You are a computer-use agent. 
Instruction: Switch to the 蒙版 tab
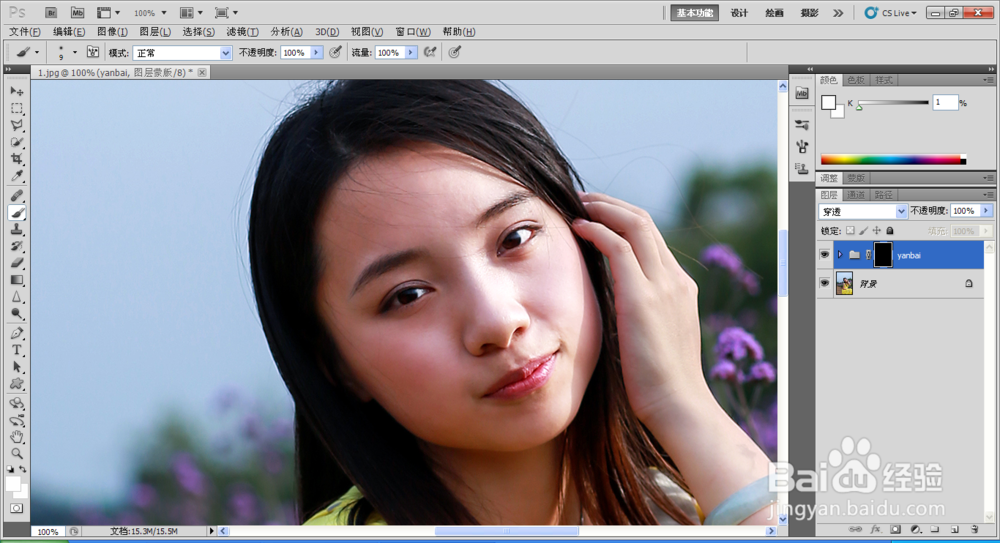click(x=856, y=178)
